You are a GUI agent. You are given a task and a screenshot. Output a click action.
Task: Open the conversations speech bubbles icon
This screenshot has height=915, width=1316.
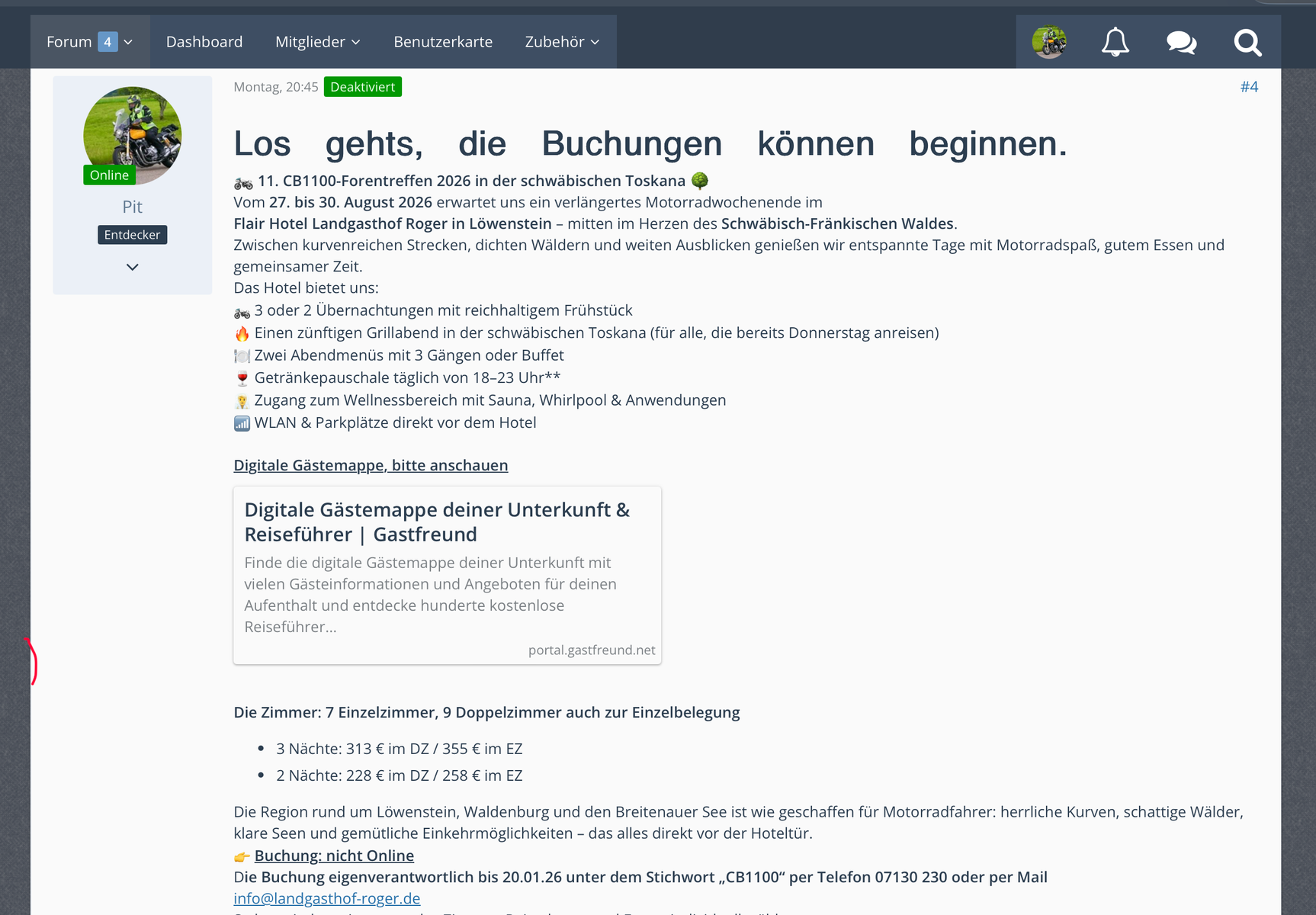[1181, 42]
